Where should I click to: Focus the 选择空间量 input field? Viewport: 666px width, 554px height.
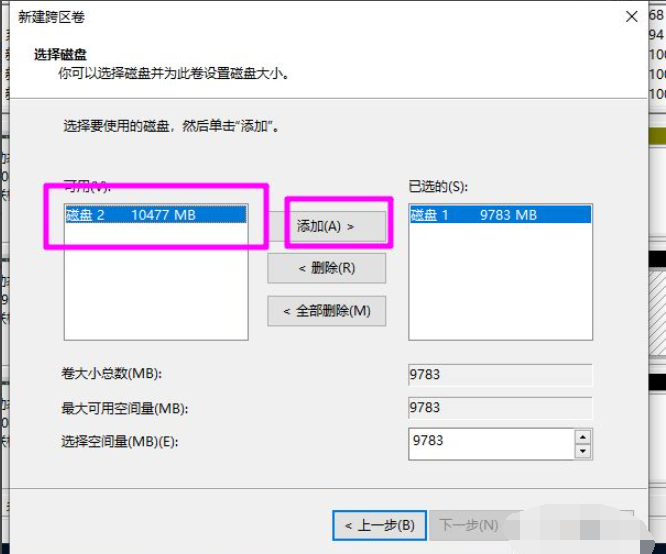[490, 443]
